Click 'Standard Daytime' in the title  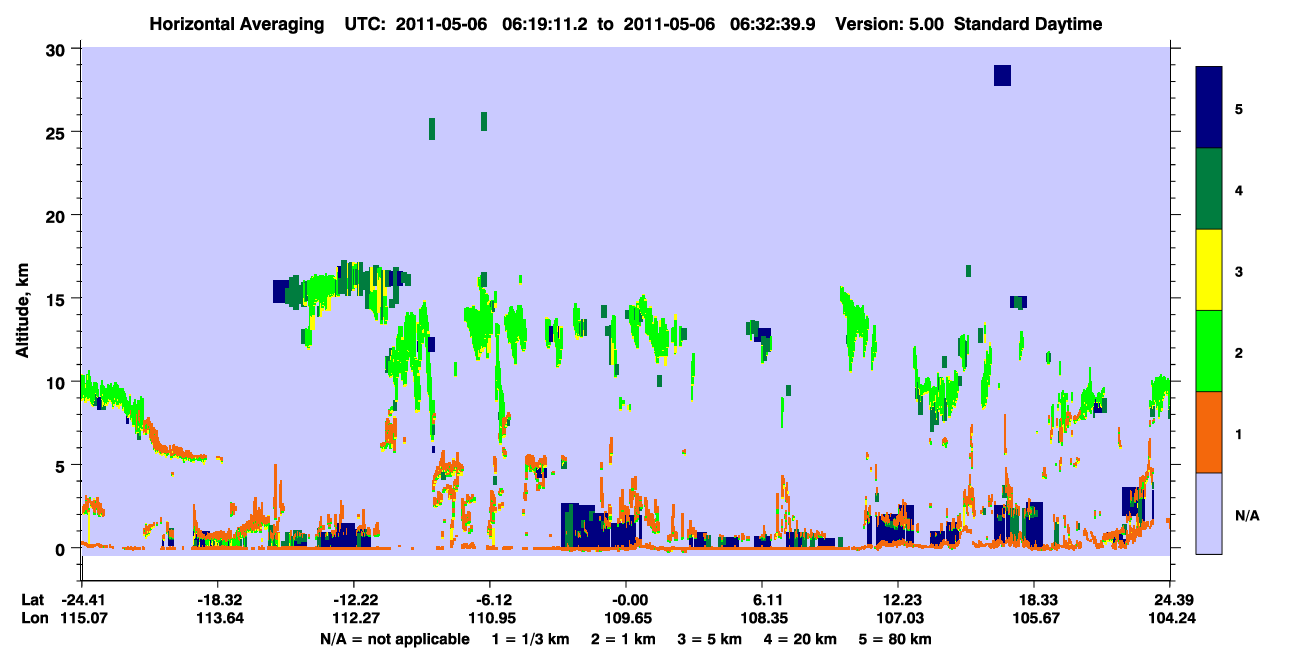tap(1029, 24)
